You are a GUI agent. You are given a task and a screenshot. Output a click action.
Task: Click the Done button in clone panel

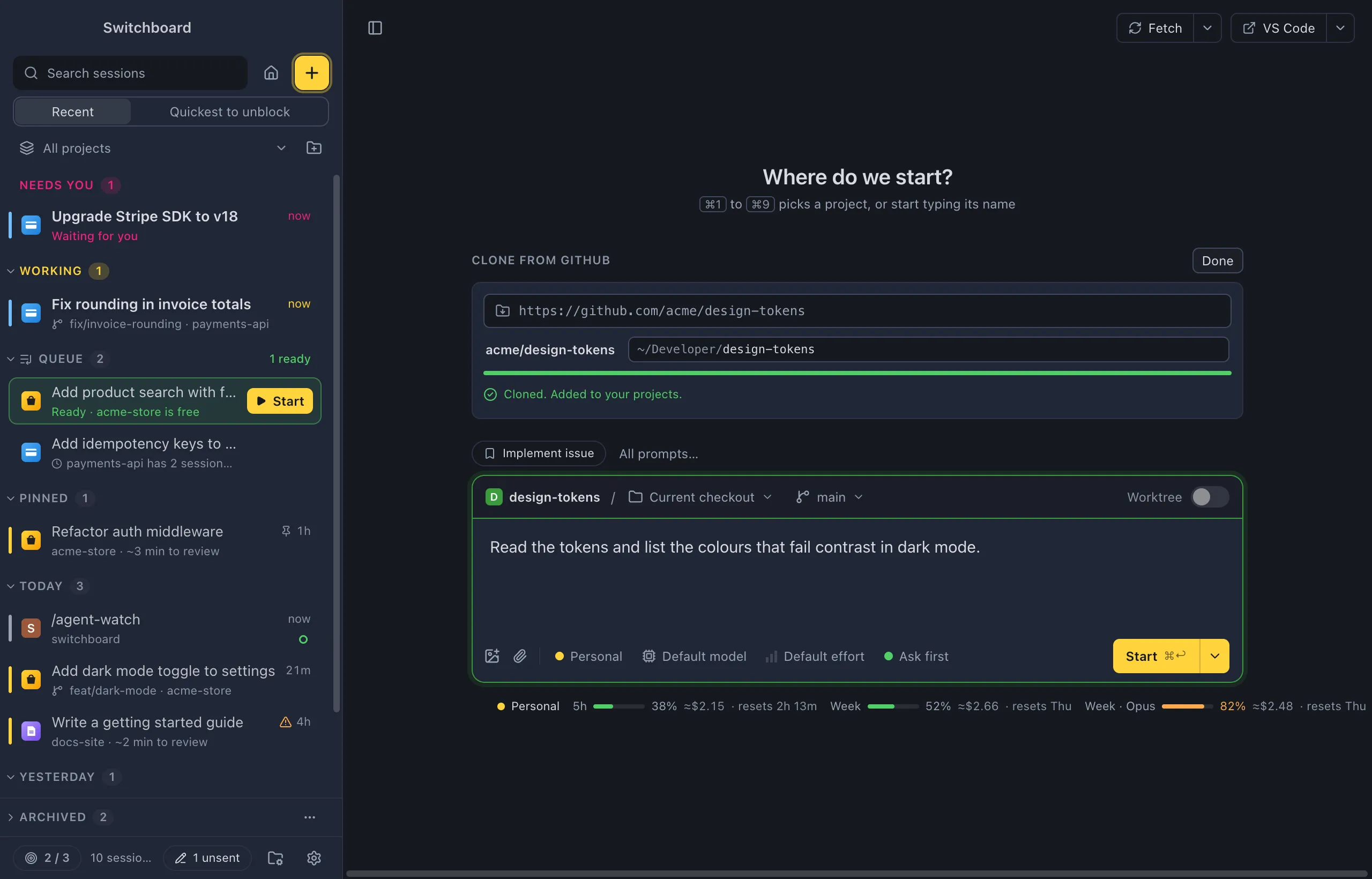tap(1217, 260)
